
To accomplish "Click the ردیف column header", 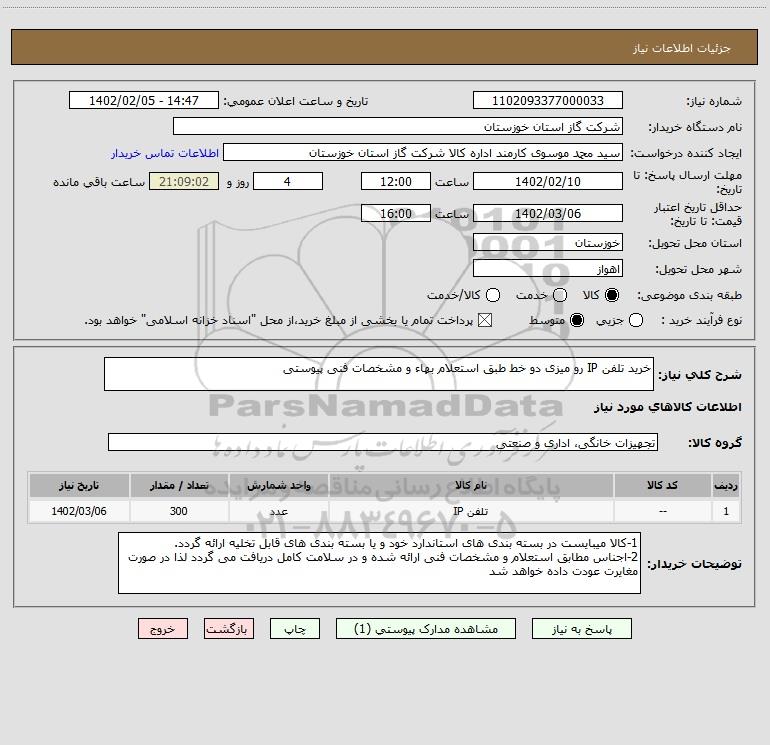I will click(x=726, y=485).
